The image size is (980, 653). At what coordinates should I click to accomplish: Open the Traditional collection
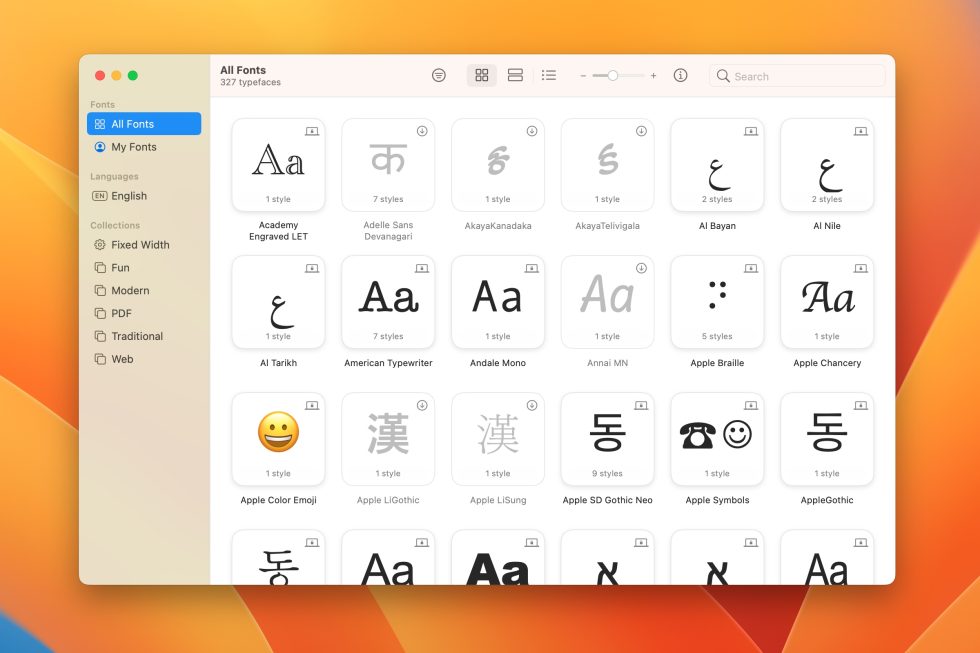pyautogui.click(x=144, y=336)
